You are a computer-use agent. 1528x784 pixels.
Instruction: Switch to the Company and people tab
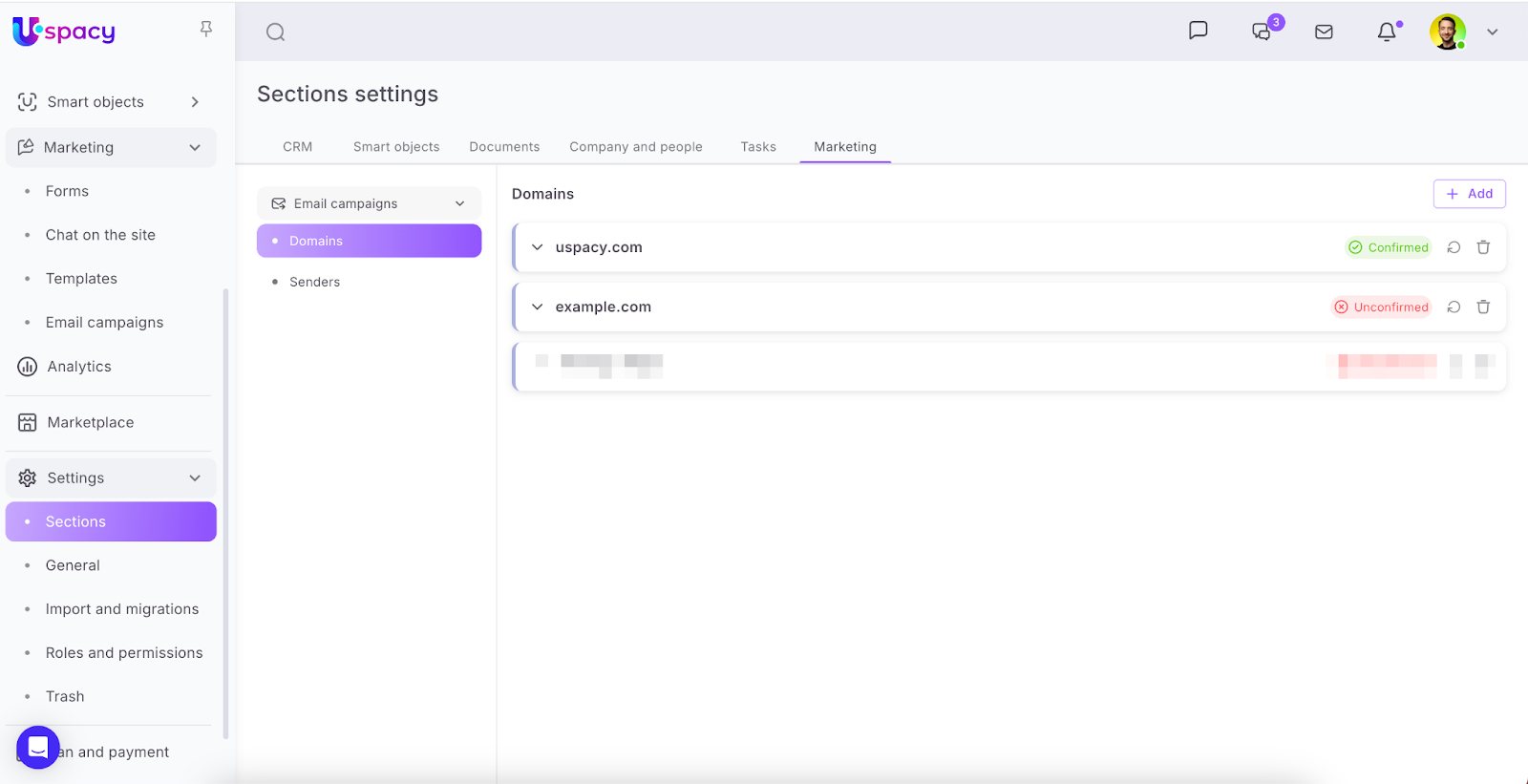635,147
